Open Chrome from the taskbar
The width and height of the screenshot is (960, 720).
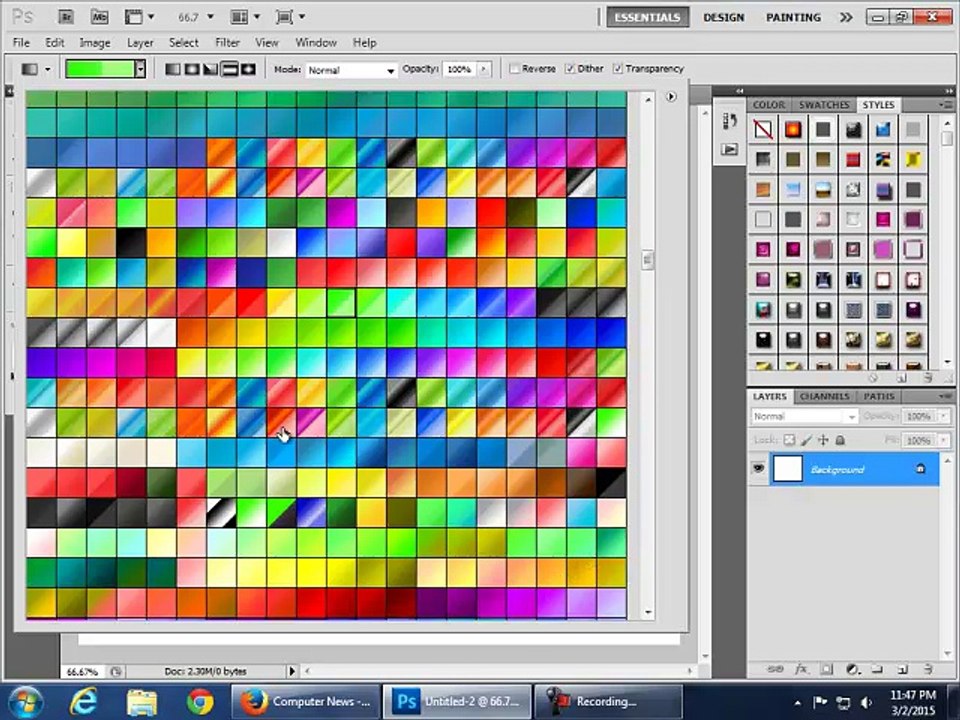(200, 702)
